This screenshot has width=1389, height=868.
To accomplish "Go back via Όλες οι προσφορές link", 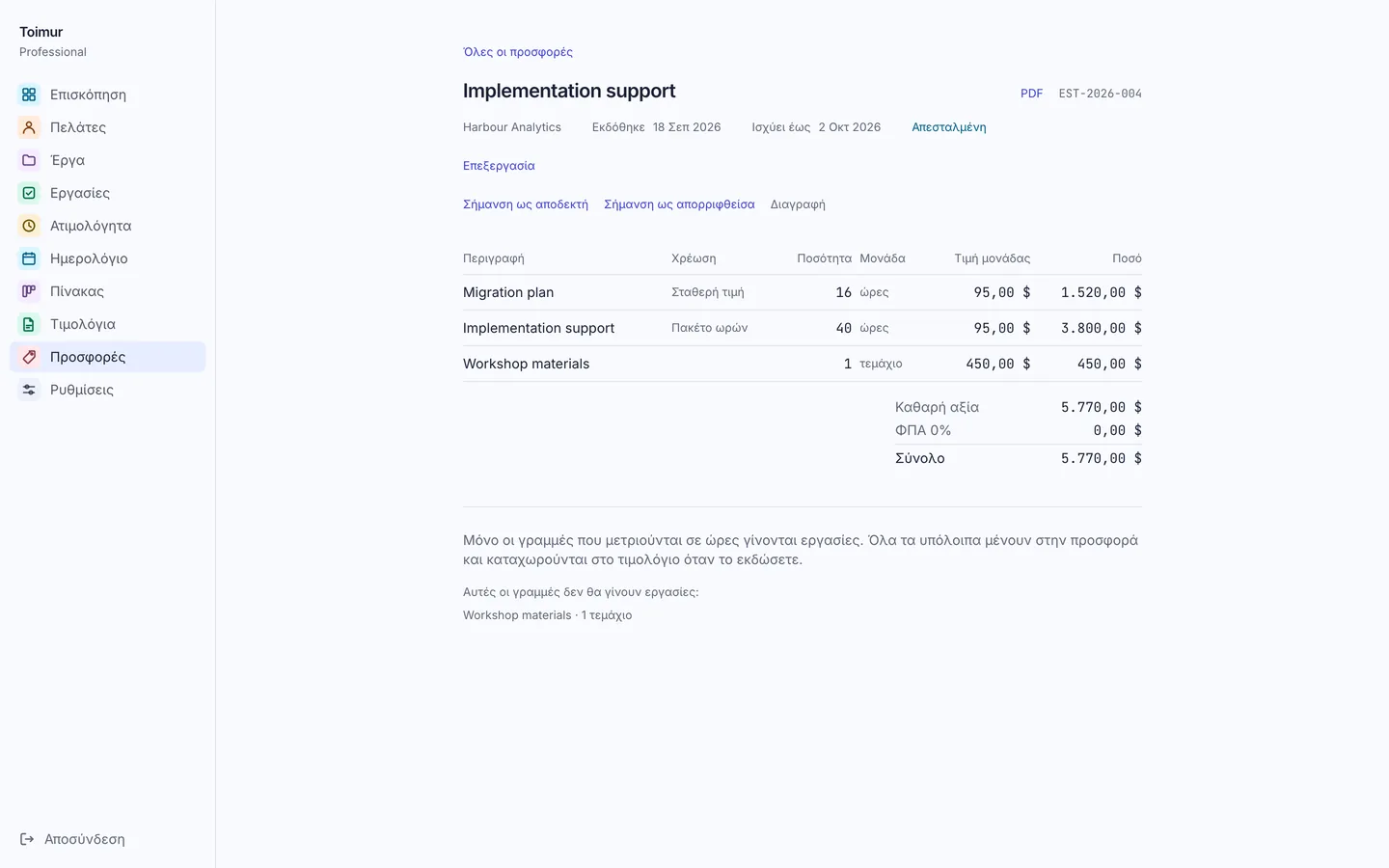I will tap(518, 52).
